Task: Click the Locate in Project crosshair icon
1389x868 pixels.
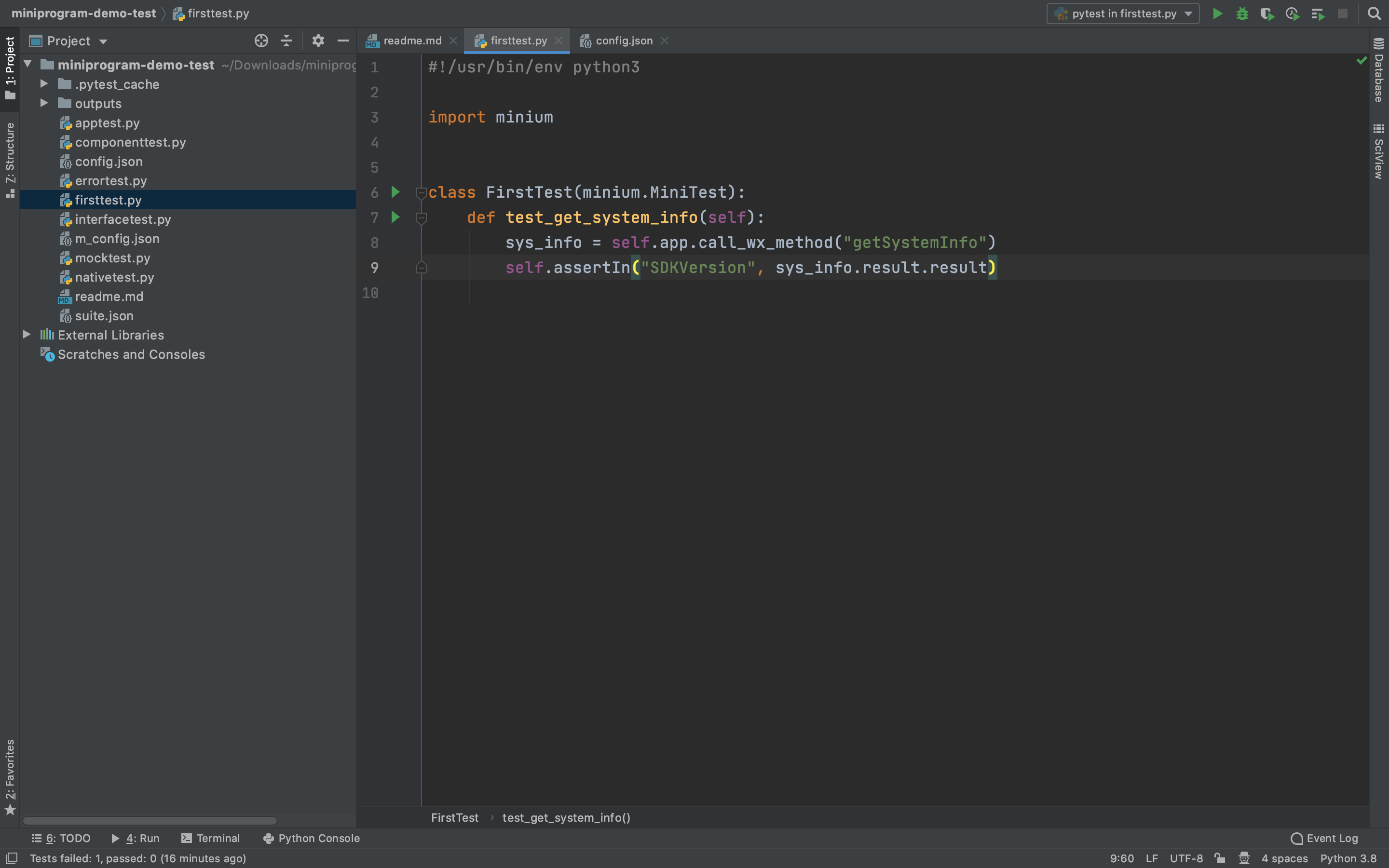Action: tap(261, 41)
